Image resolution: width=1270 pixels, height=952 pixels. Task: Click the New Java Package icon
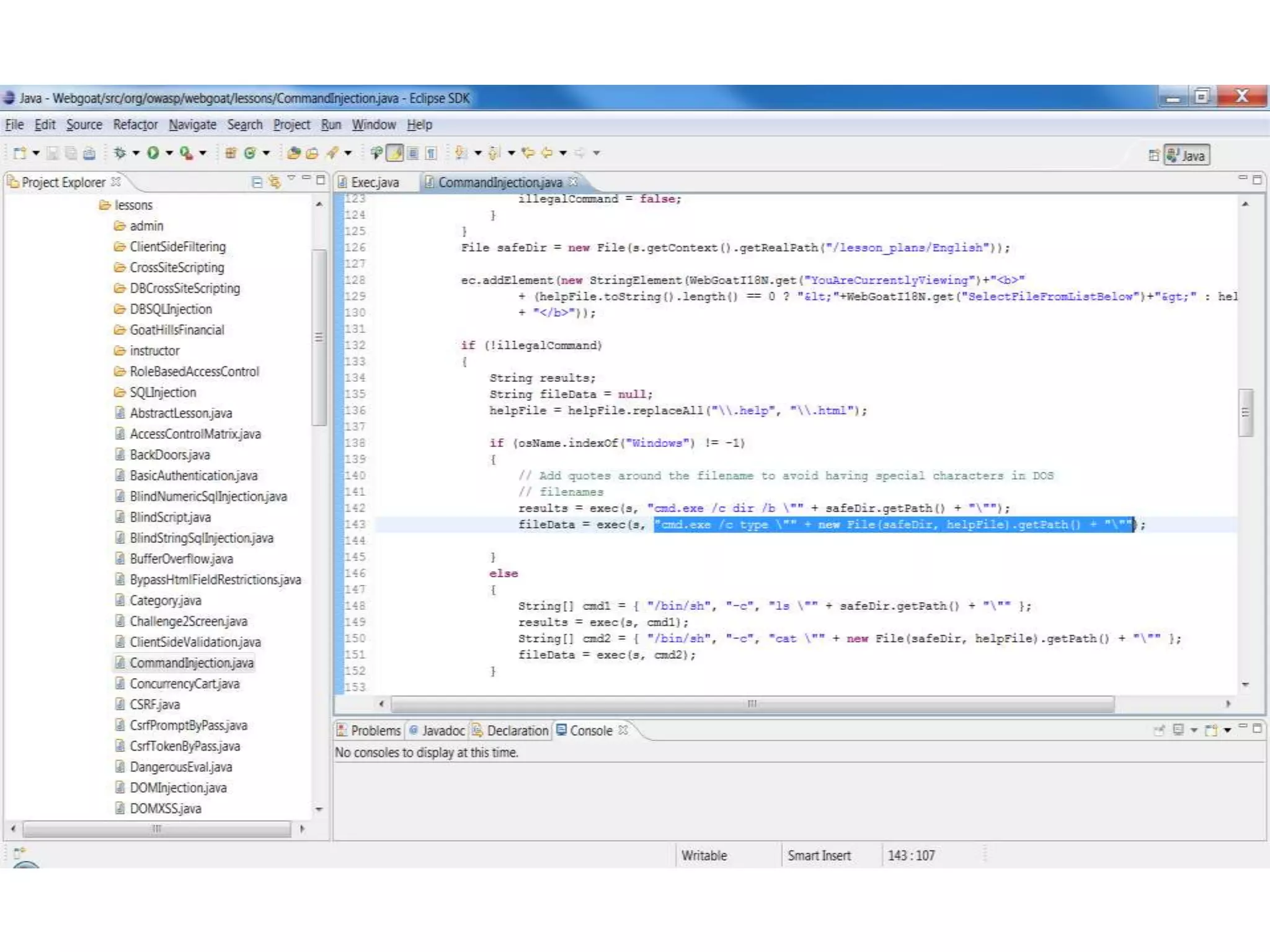point(231,152)
